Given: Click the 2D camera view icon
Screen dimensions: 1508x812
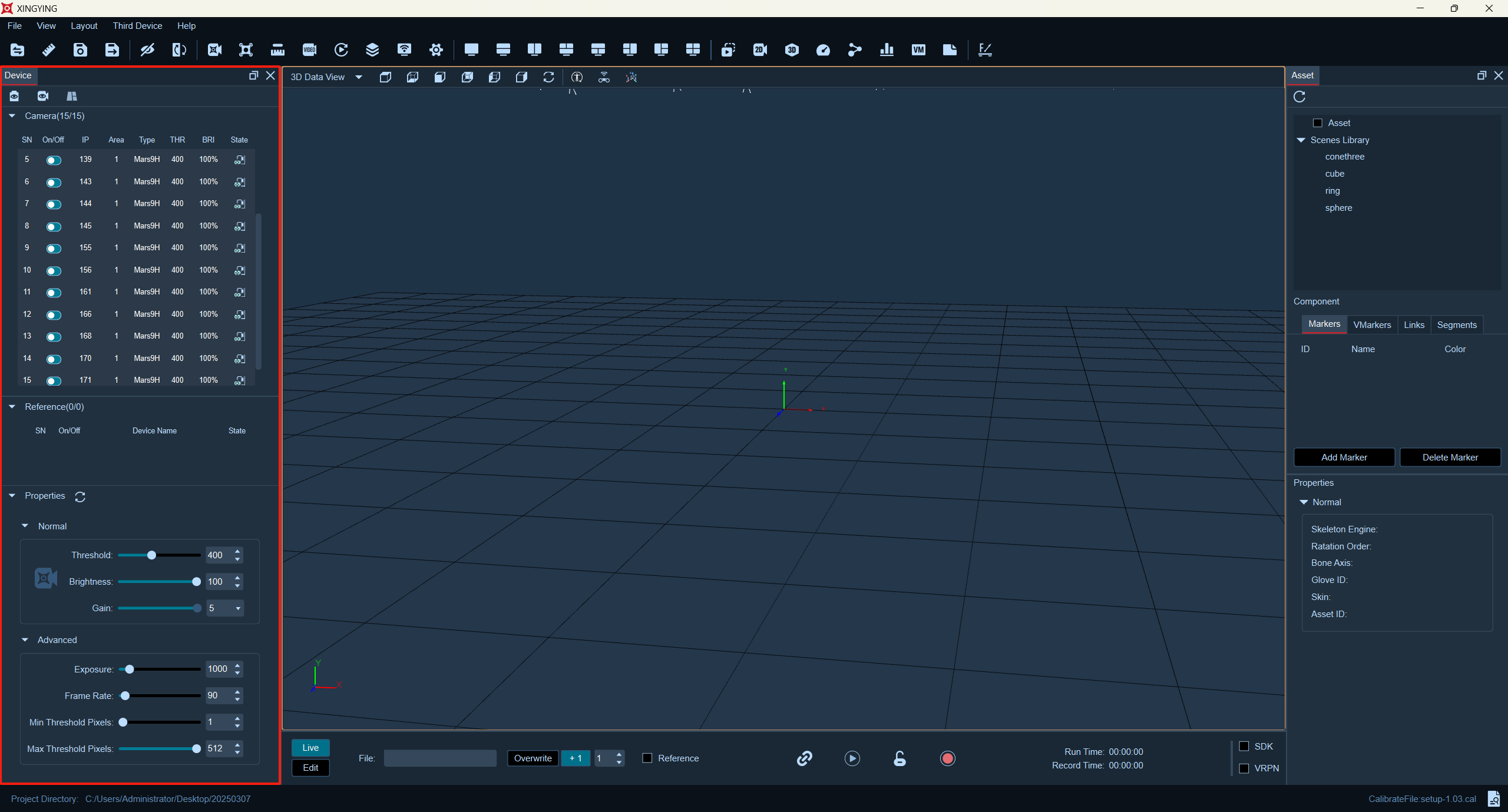Looking at the screenshot, I should [760, 50].
